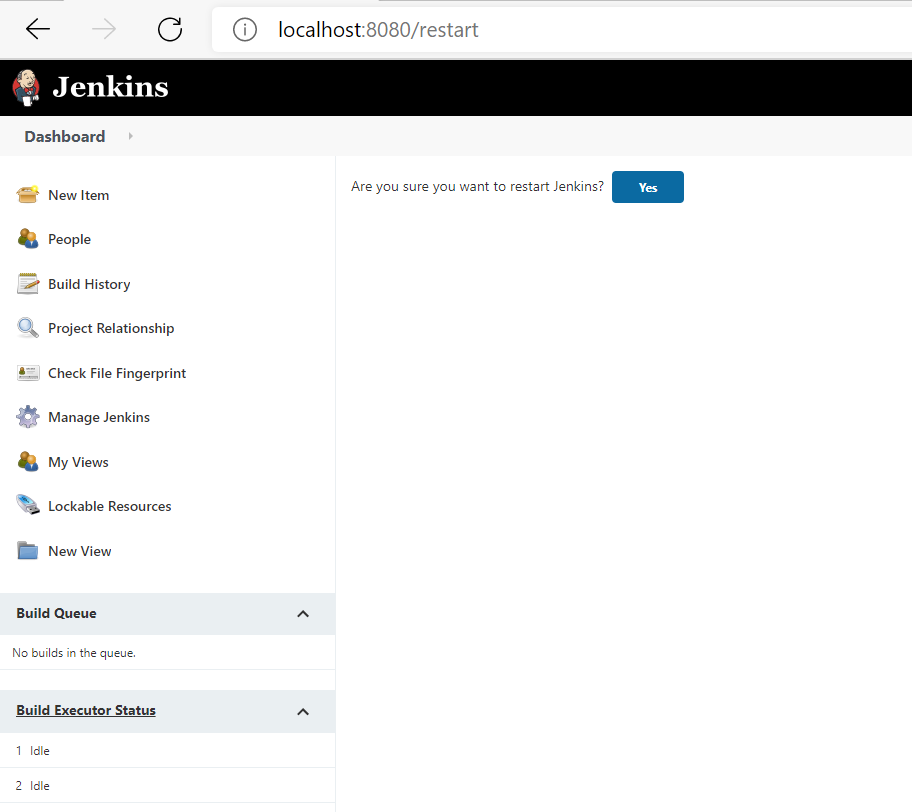The width and height of the screenshot is (912, 812).
Task: Open Project Relationship via its magnifier icon
Action: 28,328
